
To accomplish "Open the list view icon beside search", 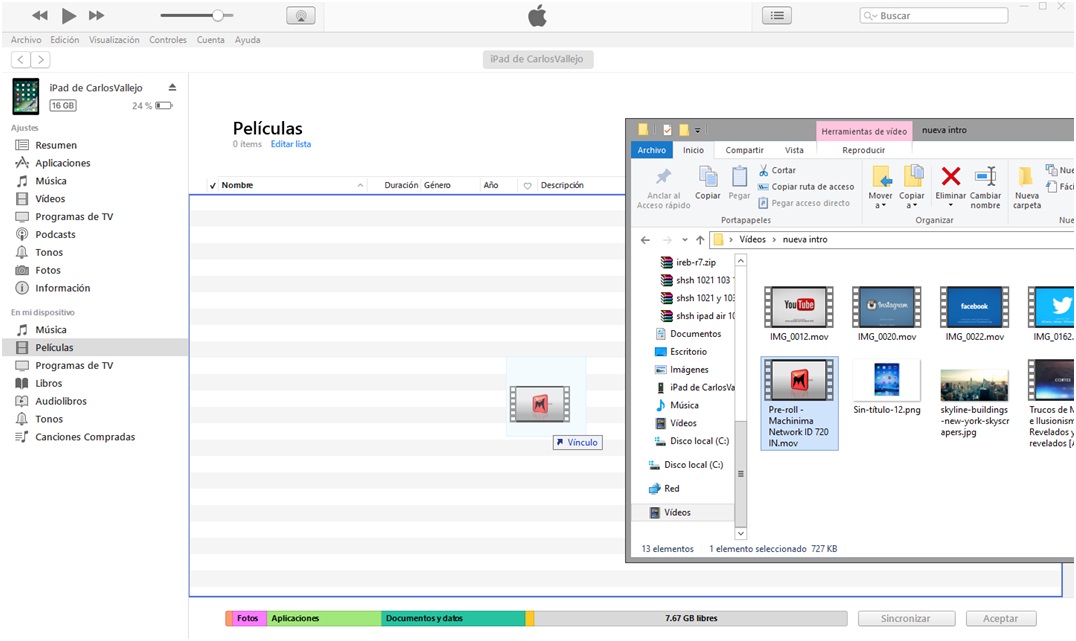I will pos(777,16).
